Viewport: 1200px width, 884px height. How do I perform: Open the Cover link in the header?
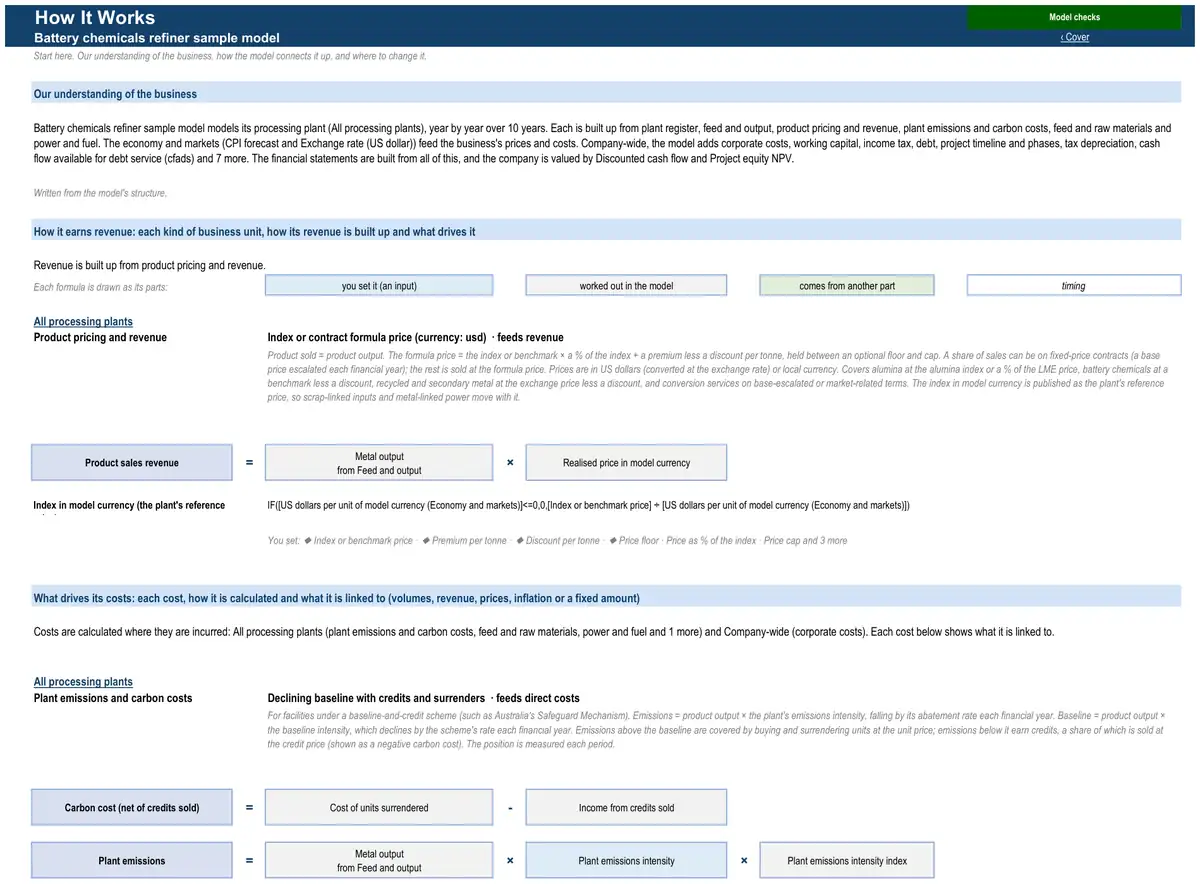[1075, 37]
